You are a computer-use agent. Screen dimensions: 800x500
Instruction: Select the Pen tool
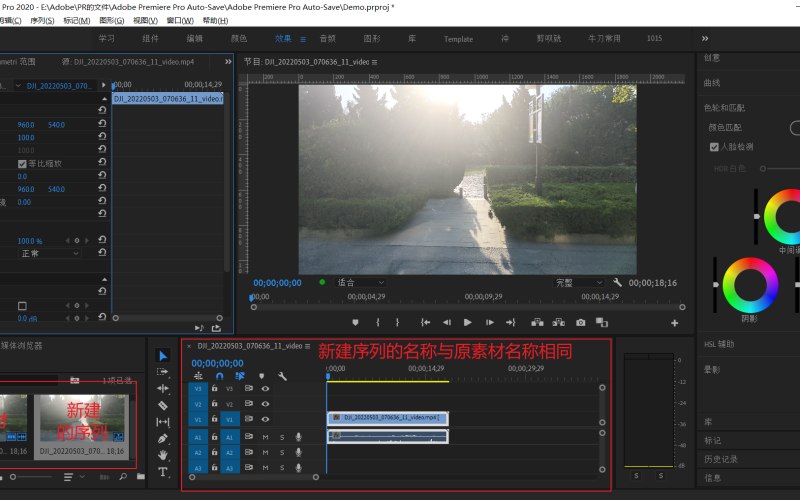[163, 438]
